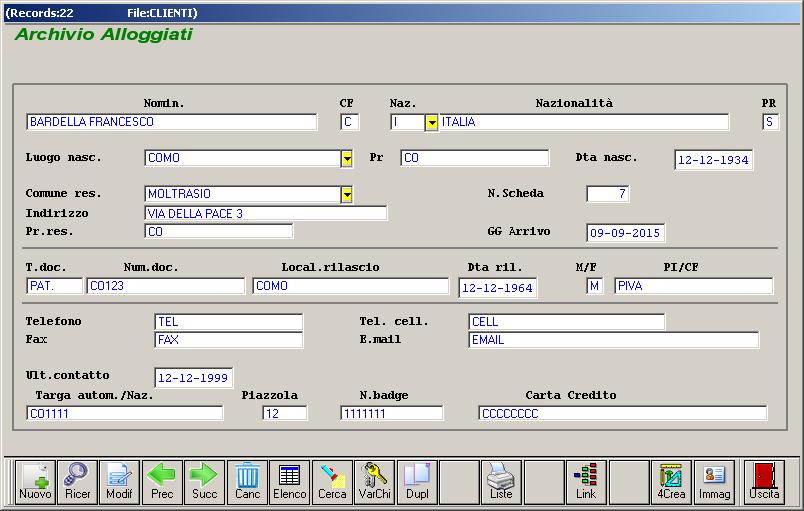Duplicate record with Dupl icon
The width and height of the screenshot is (804, 511).
pos(417,482)
